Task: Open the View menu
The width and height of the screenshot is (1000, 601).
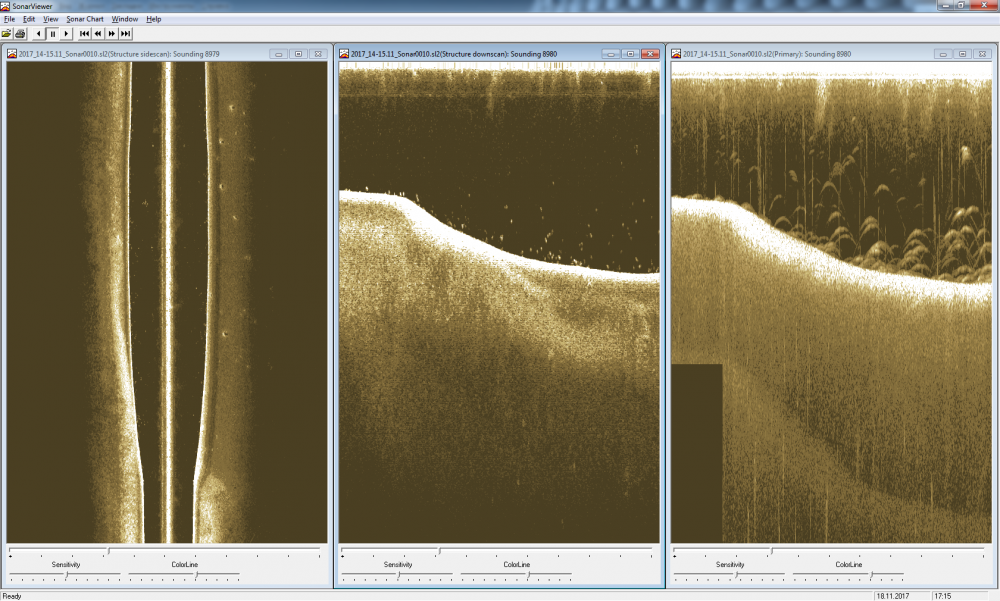Action: (50, 19)
